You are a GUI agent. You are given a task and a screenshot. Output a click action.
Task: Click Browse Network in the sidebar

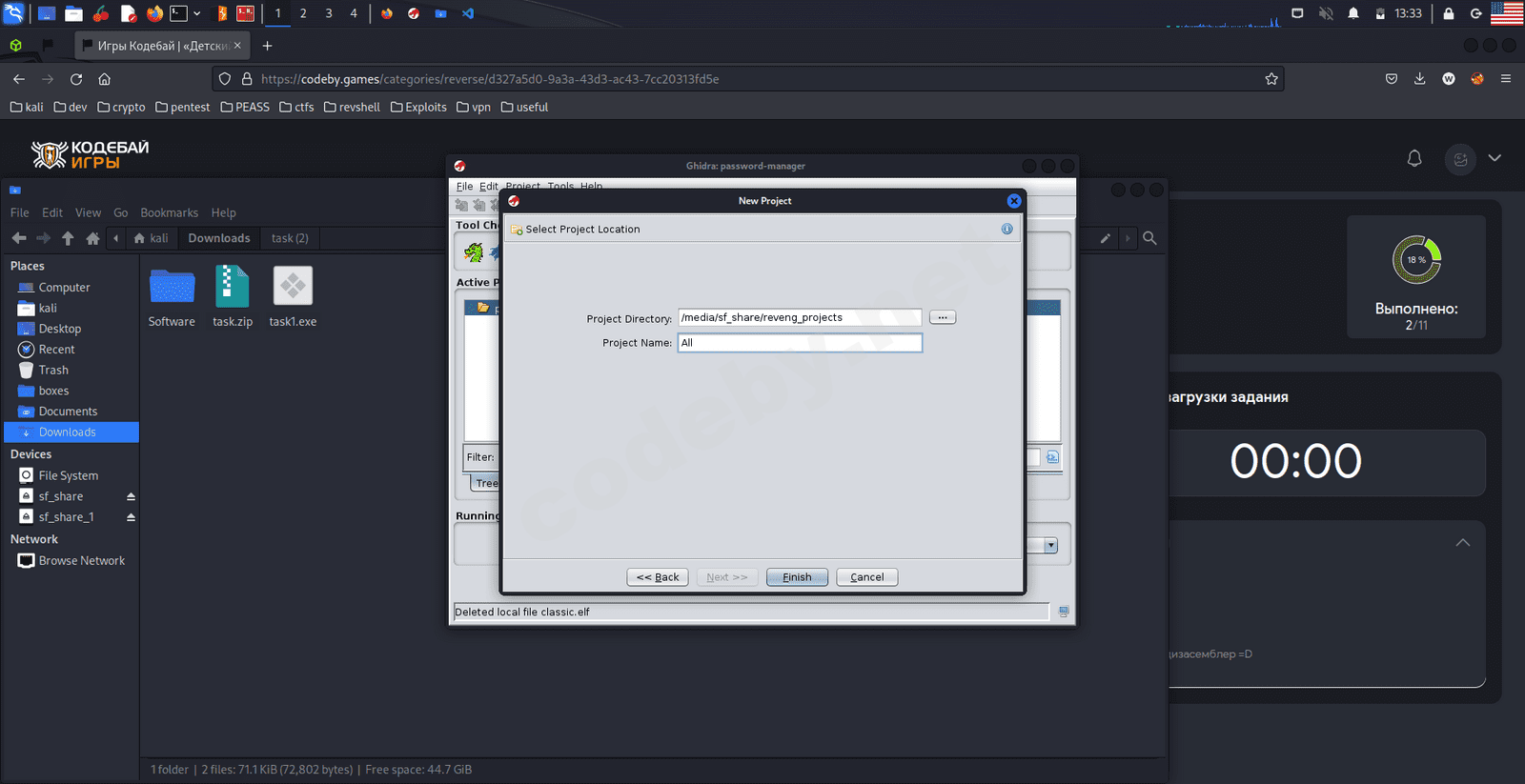71,561
